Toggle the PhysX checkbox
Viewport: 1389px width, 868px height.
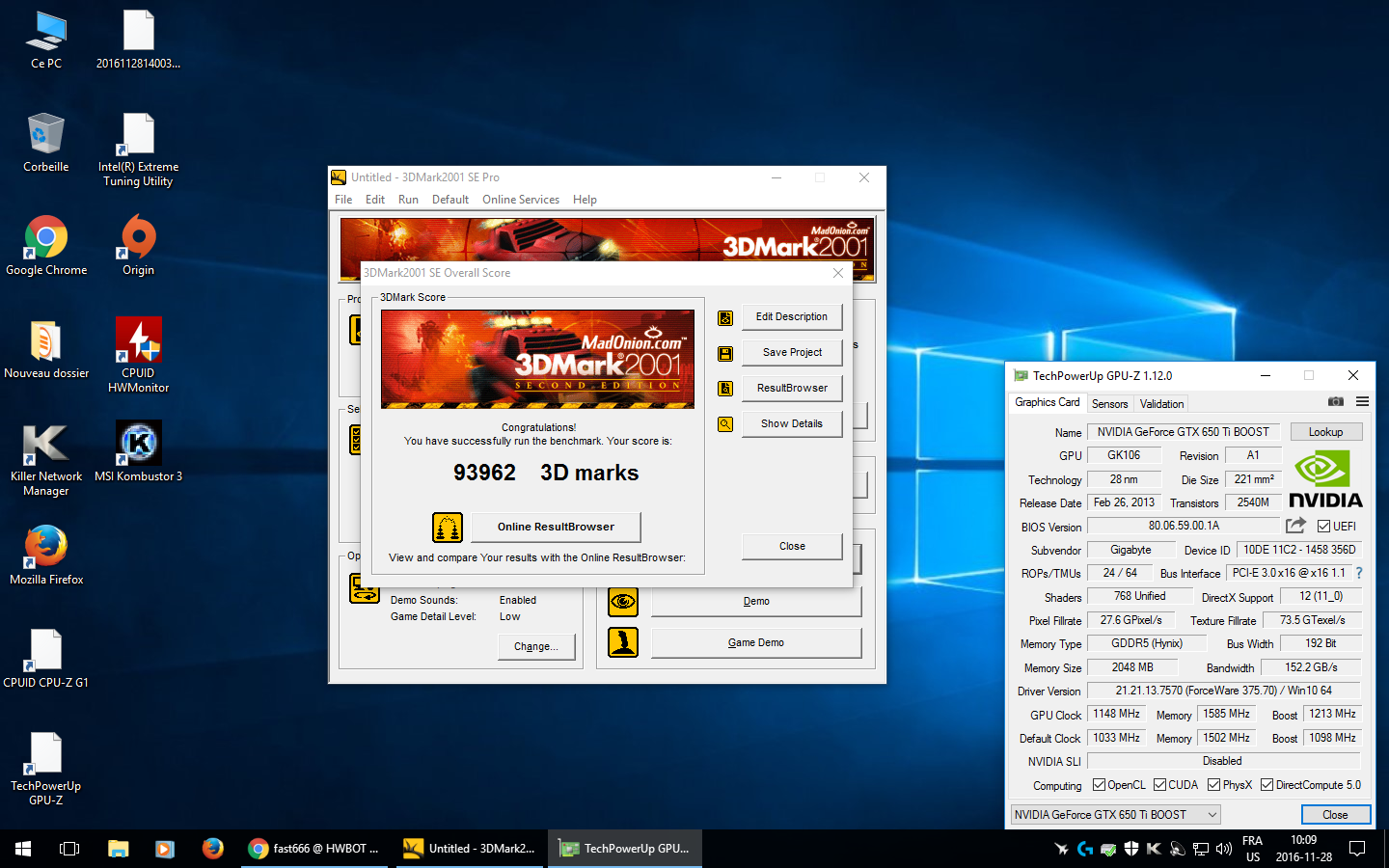1213,785
